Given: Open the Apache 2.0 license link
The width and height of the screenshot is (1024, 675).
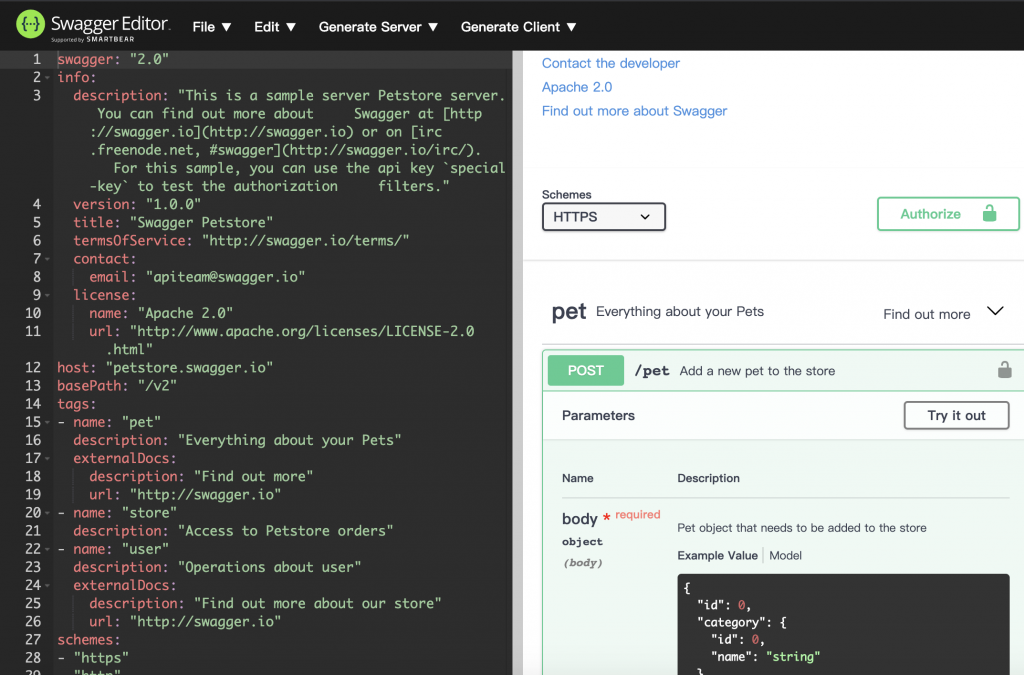Looking at the screenshot, I should 577,87.
